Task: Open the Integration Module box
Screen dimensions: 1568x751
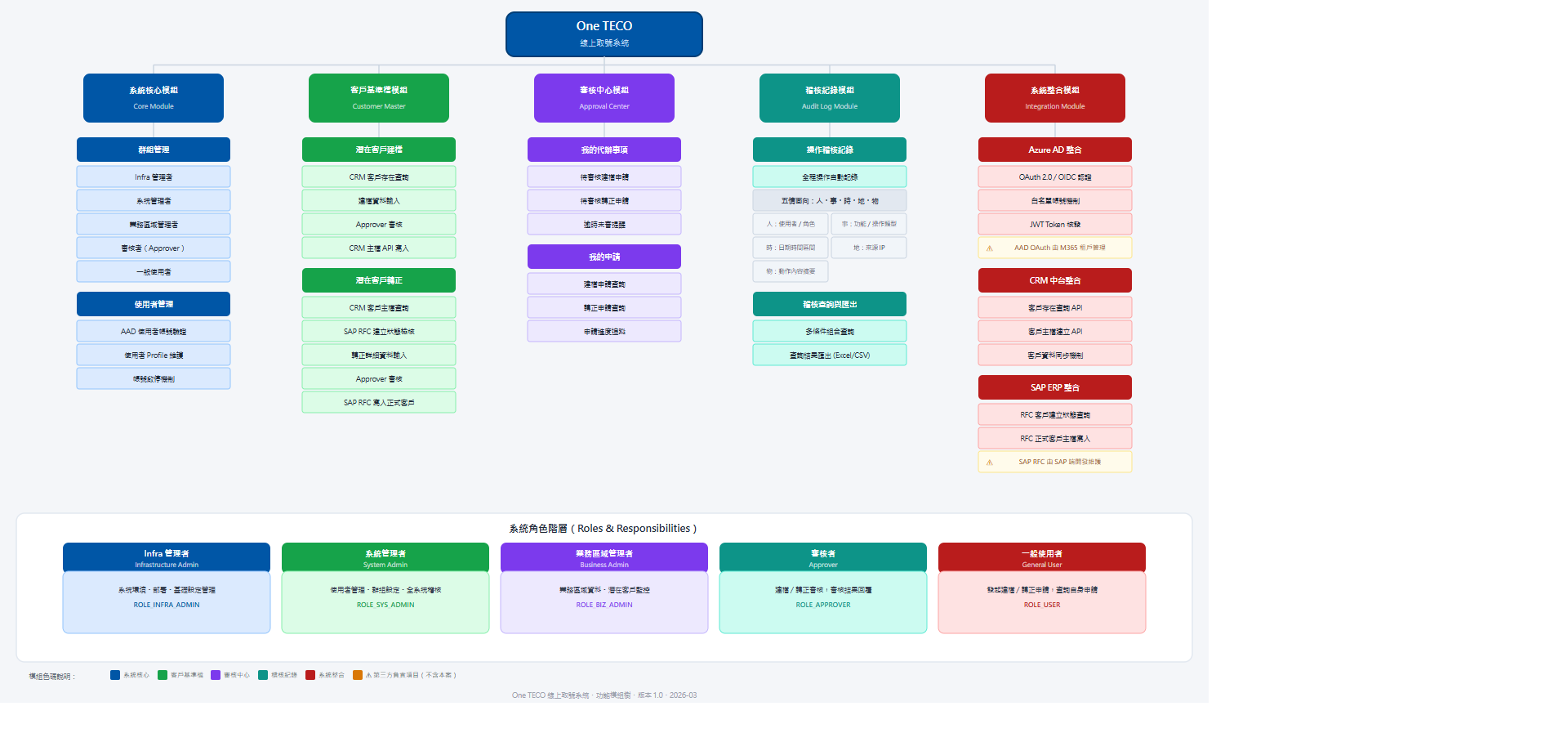Action: click(x=1055, y=98)
